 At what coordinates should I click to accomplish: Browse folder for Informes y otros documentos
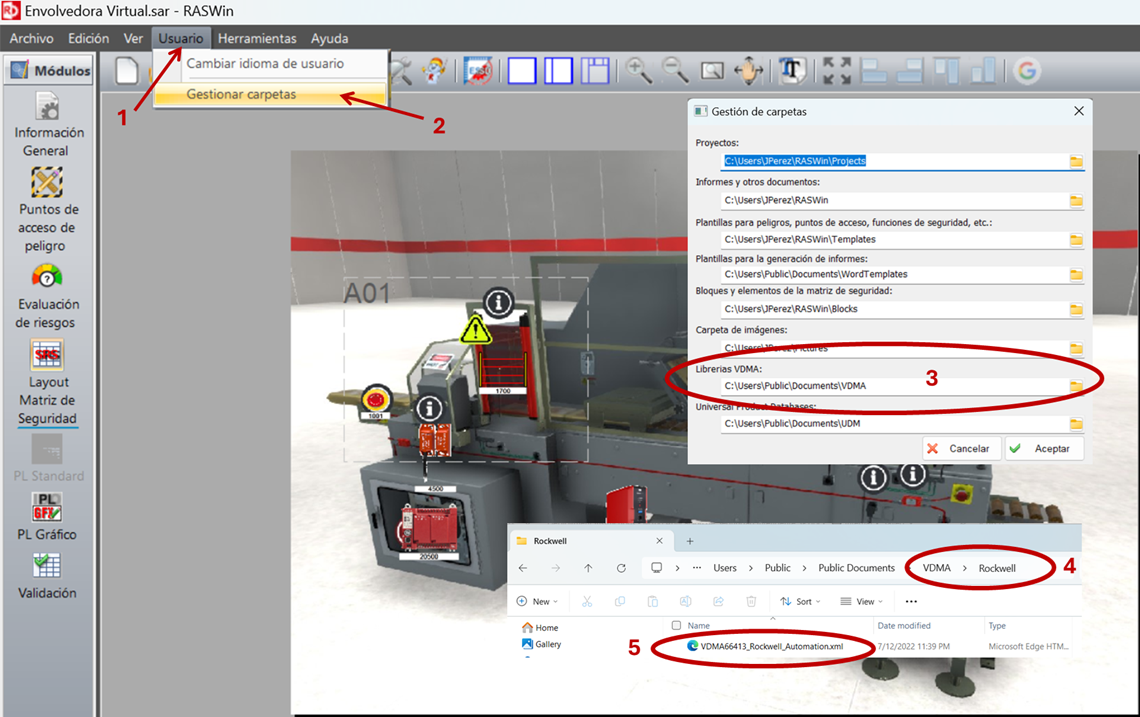point(1076,200)
